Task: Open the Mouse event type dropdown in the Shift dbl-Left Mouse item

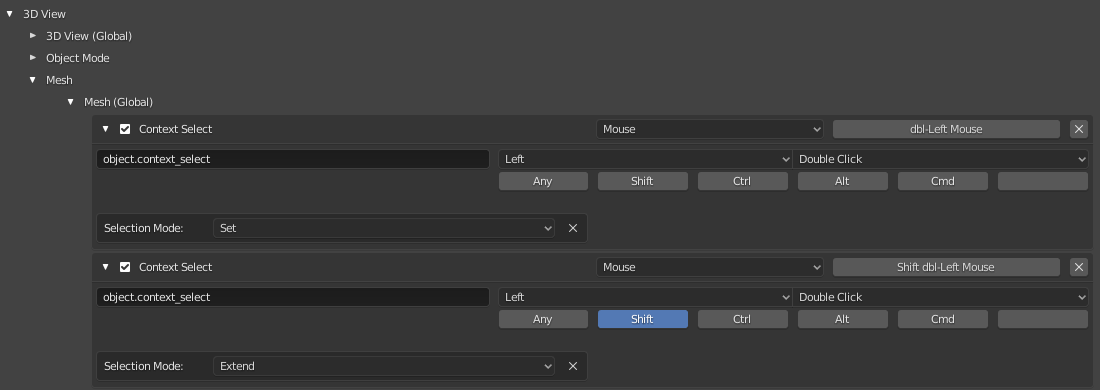Action: click(710, 267)
